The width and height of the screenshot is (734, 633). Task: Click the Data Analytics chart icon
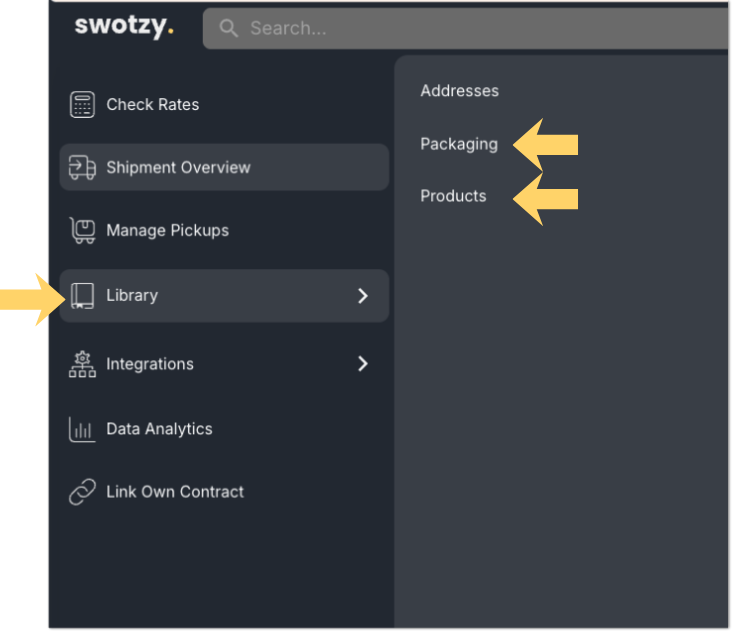click(x=82, y=429)
